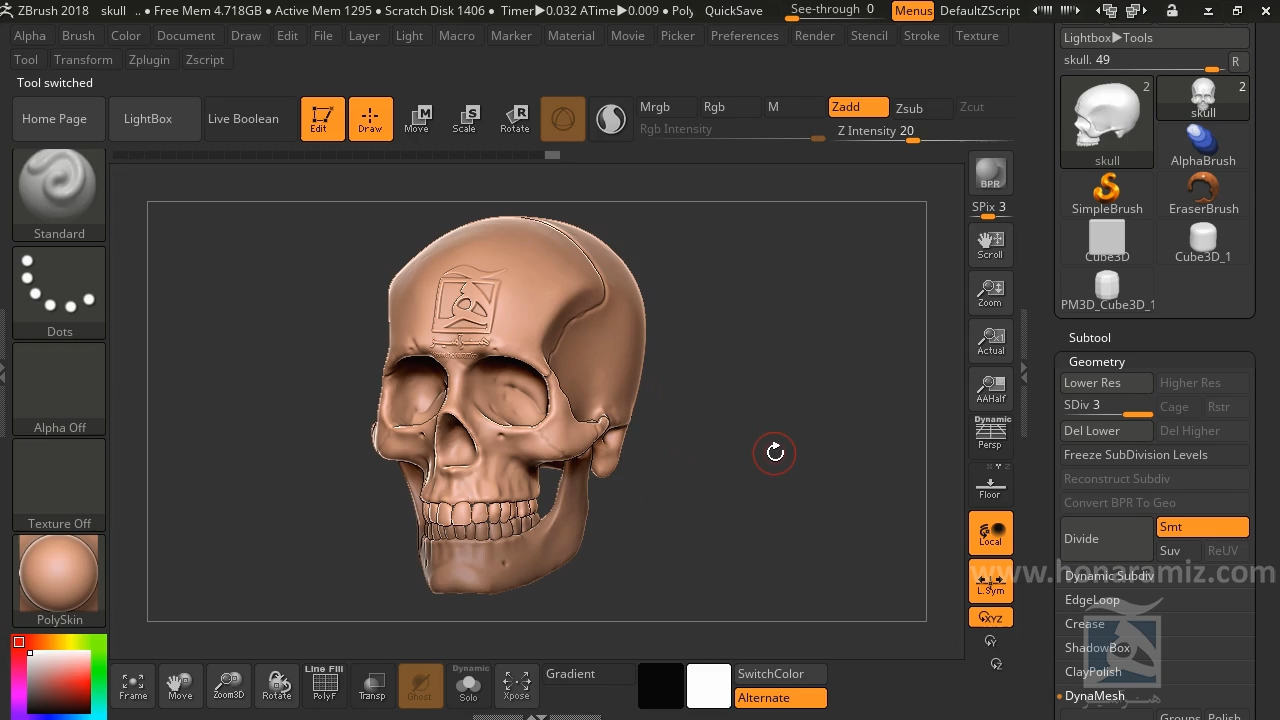Image resolution: width=1280 pixels, height=720 pixels.
Task: Click the BPR render button
Action: click(990, 173)
